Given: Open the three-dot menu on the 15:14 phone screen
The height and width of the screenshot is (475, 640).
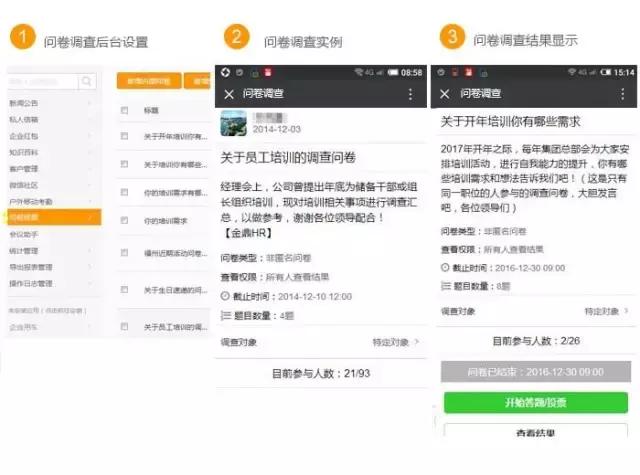Looking at the screenshot, I should [622, 94].
